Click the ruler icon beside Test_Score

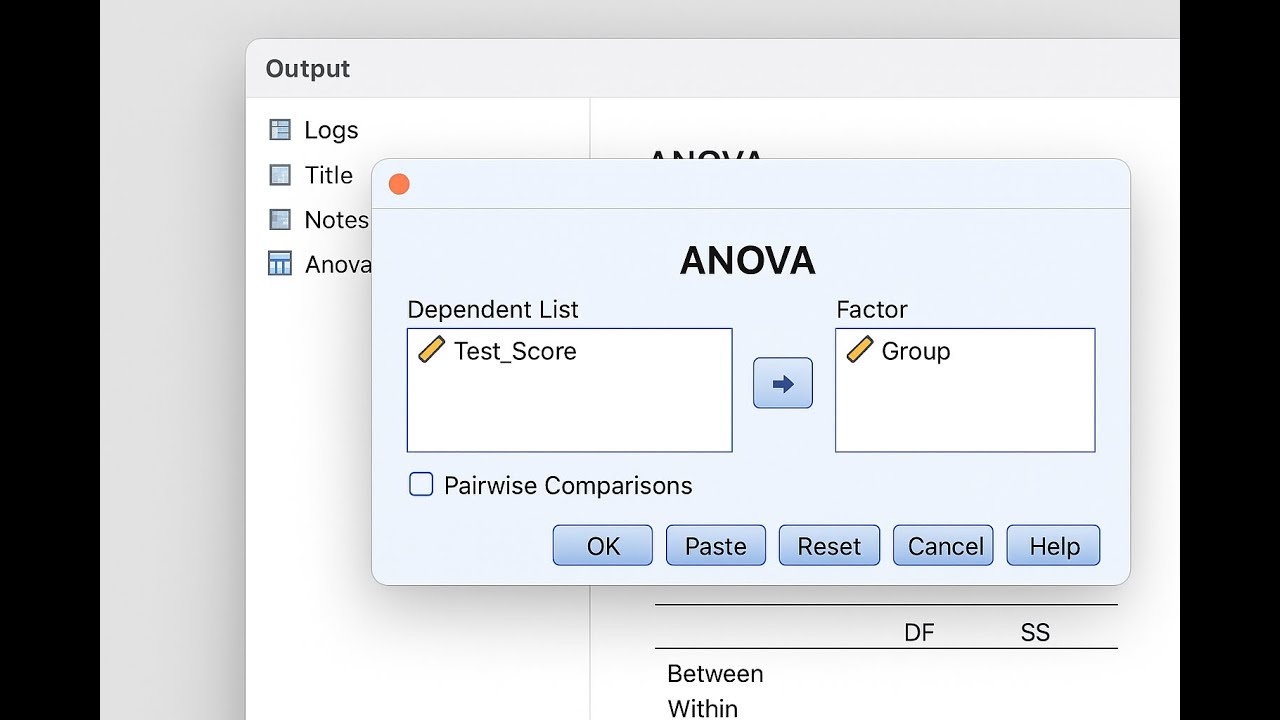point(431,350)
